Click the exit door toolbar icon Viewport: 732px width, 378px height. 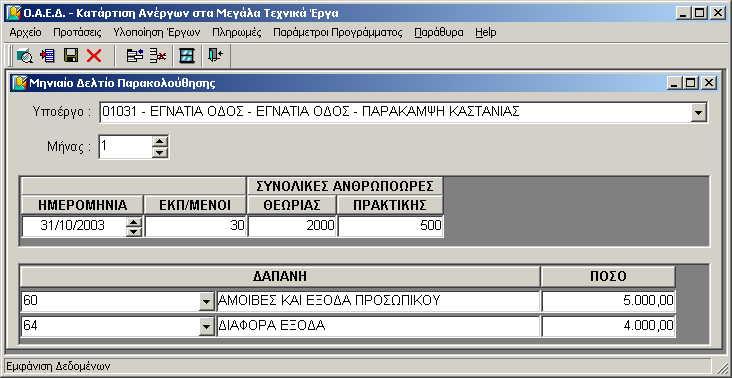tap(216, 56)
